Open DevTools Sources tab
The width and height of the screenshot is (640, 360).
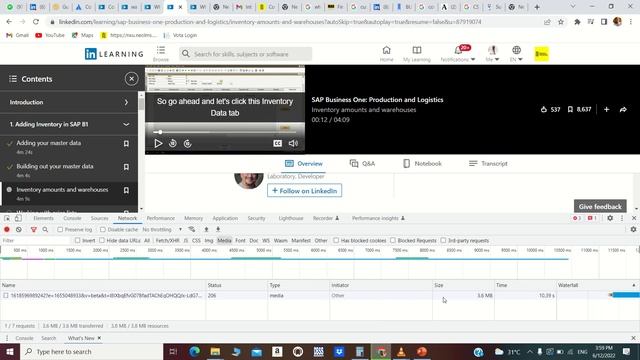tap(100, 218)
